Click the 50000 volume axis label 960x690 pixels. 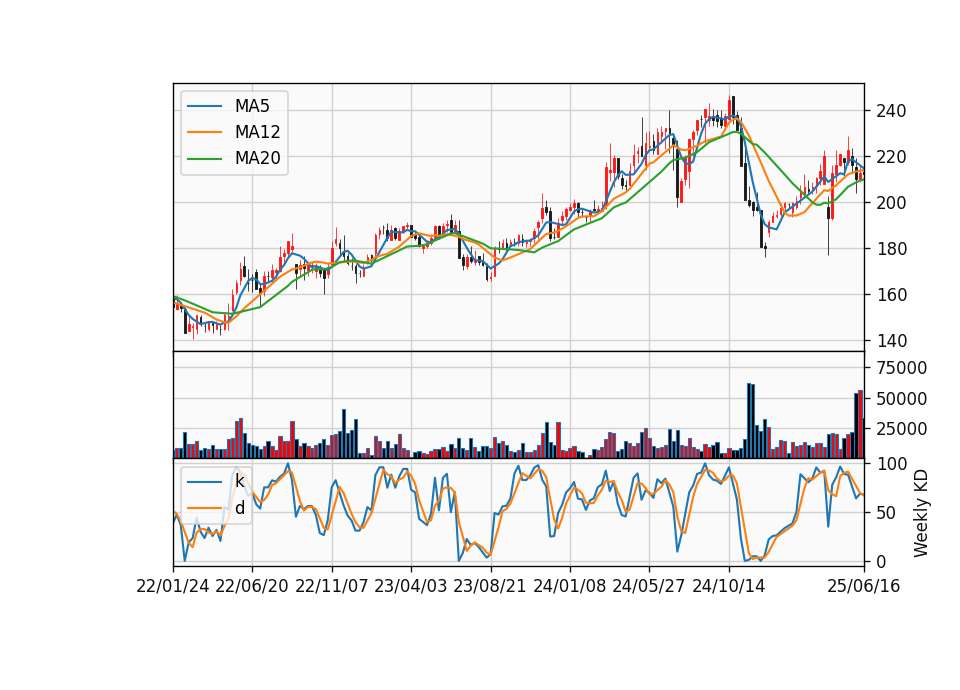[x=901, y=399]
